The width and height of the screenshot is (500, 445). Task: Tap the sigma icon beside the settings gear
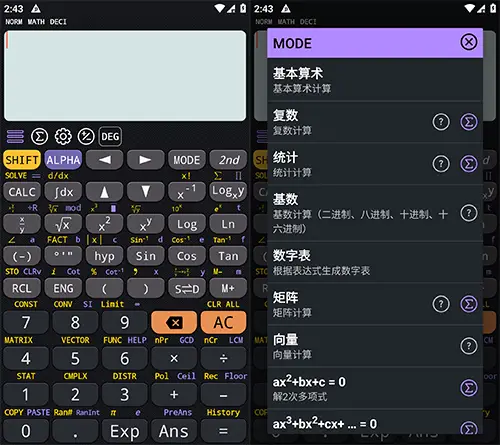(x=39, y=136)
